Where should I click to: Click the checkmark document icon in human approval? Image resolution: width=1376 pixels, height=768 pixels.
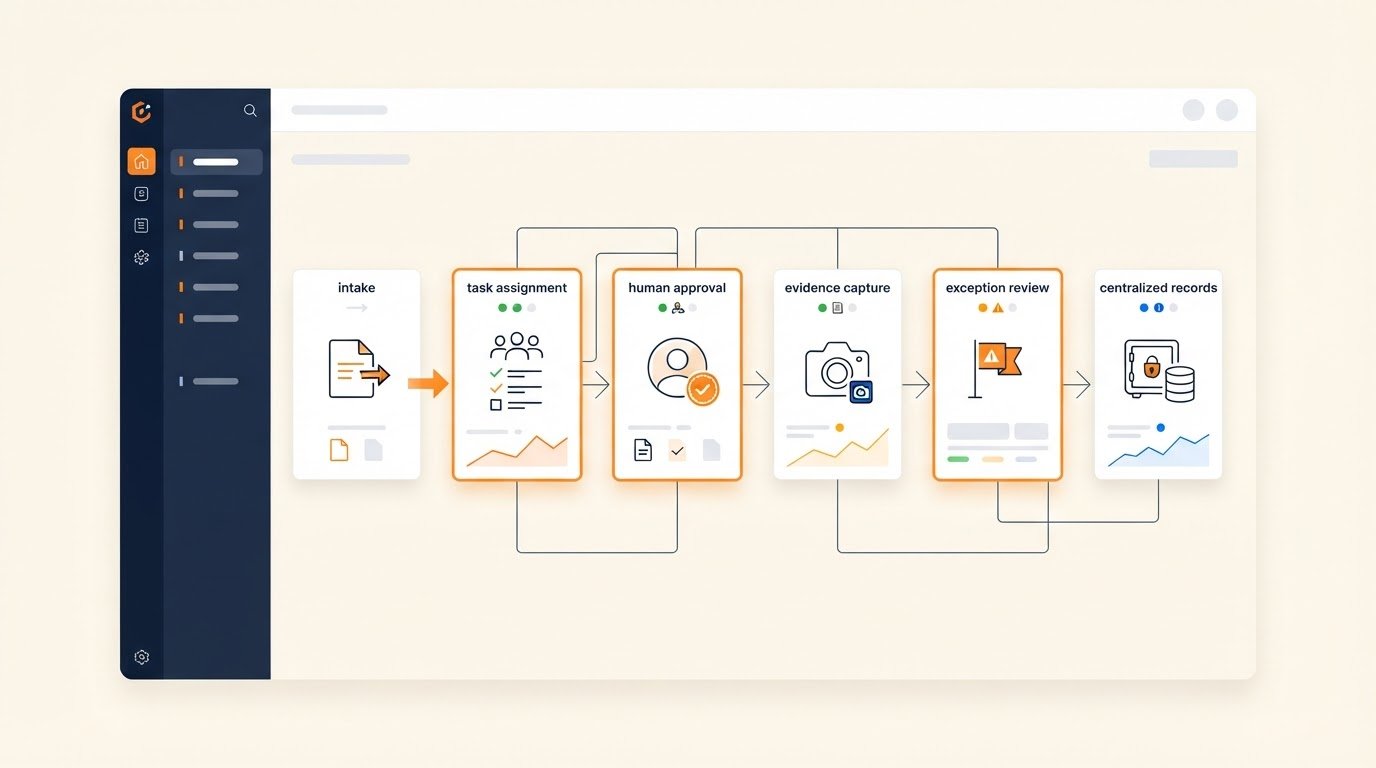coord(677,450)
